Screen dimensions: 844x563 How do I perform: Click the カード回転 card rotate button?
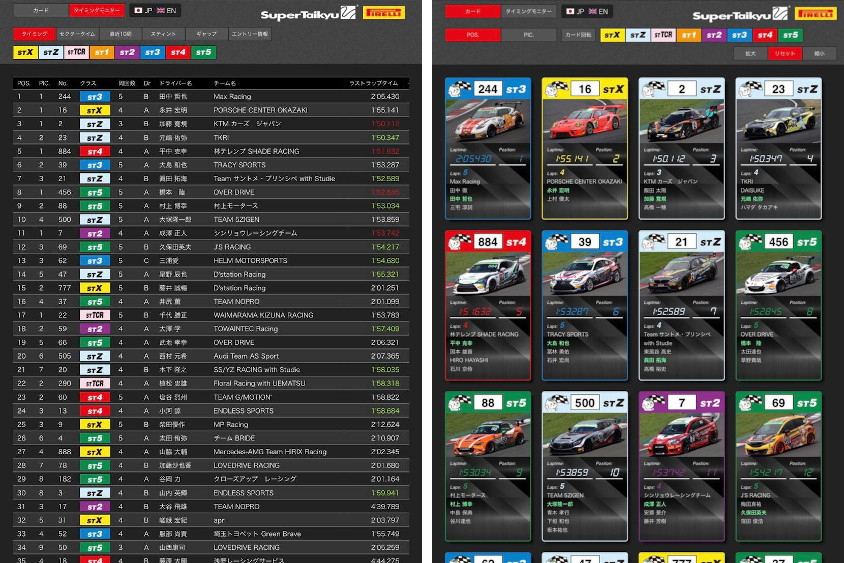tap(577, 34)
